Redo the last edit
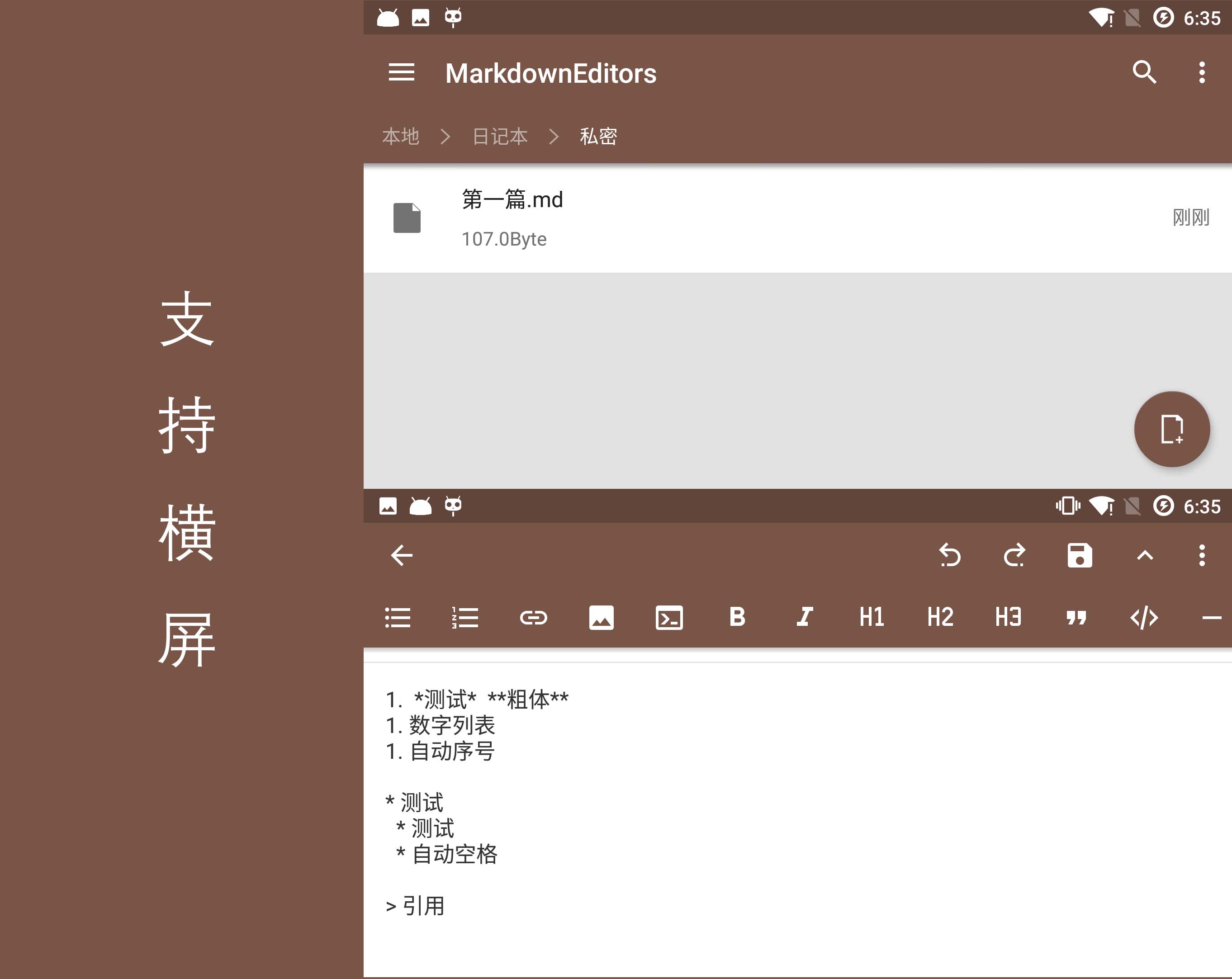1232x979 pixels. click(1014, 555)
